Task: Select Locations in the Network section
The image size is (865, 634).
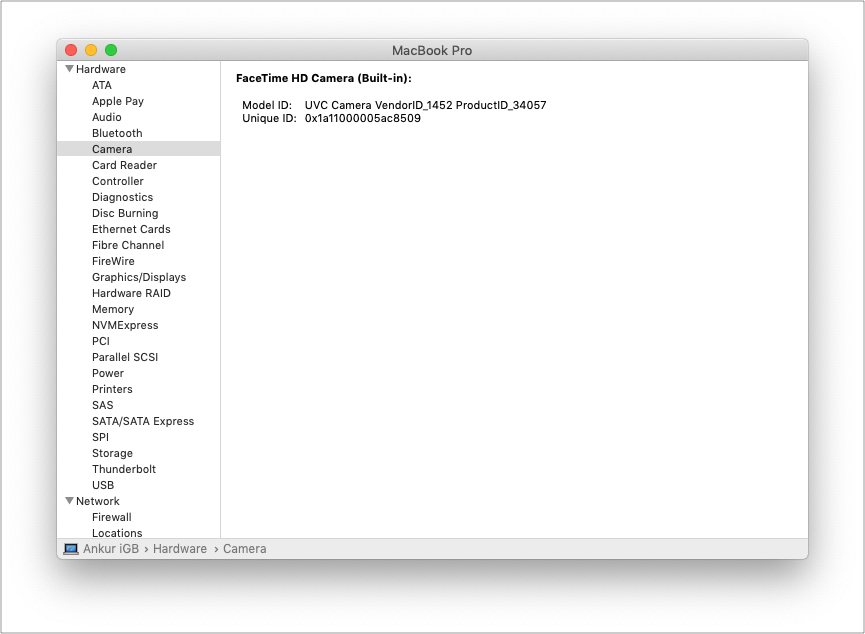Action: (116, 533)
